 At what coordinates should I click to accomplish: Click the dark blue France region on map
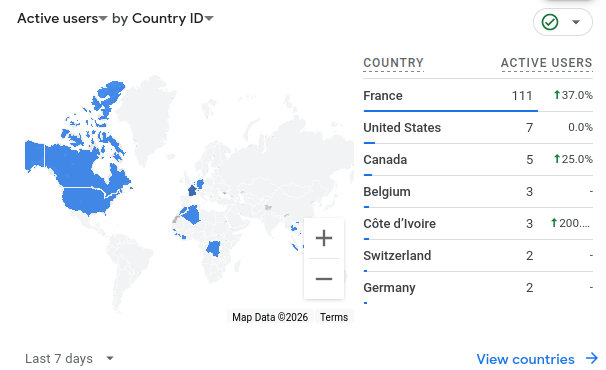pos(192,191)
